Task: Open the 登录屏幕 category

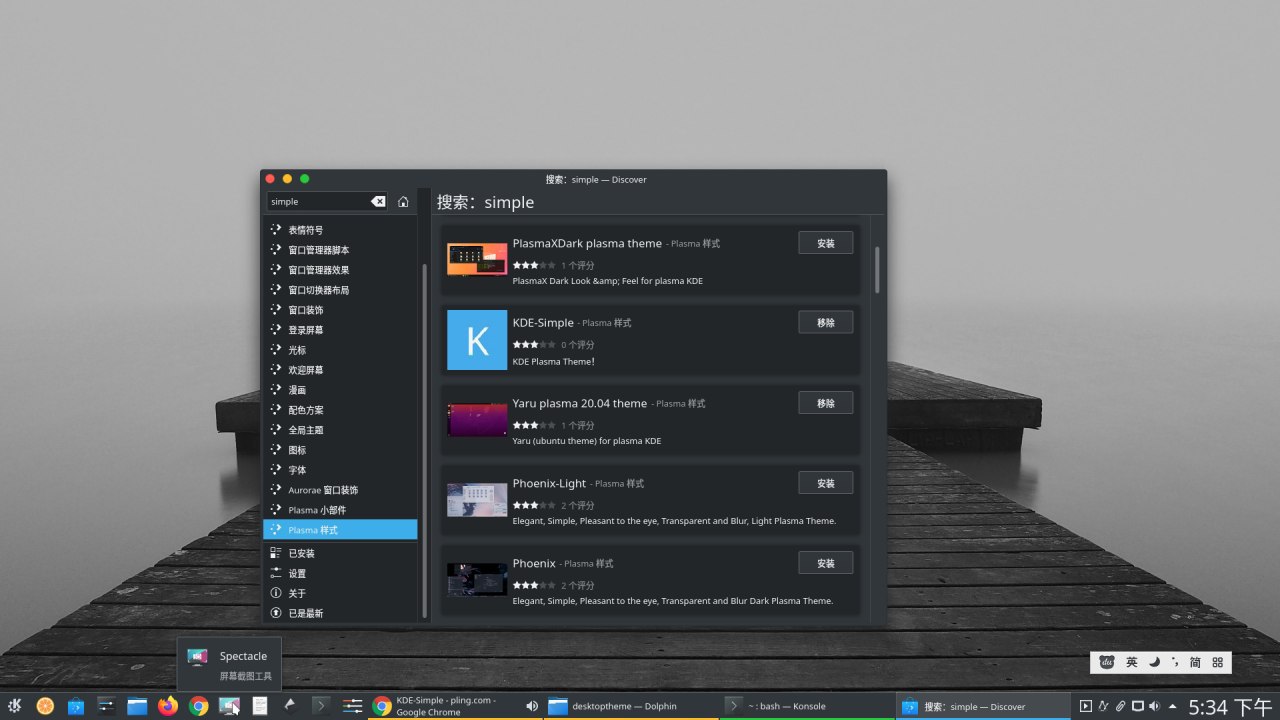Action: coord(340,330)
